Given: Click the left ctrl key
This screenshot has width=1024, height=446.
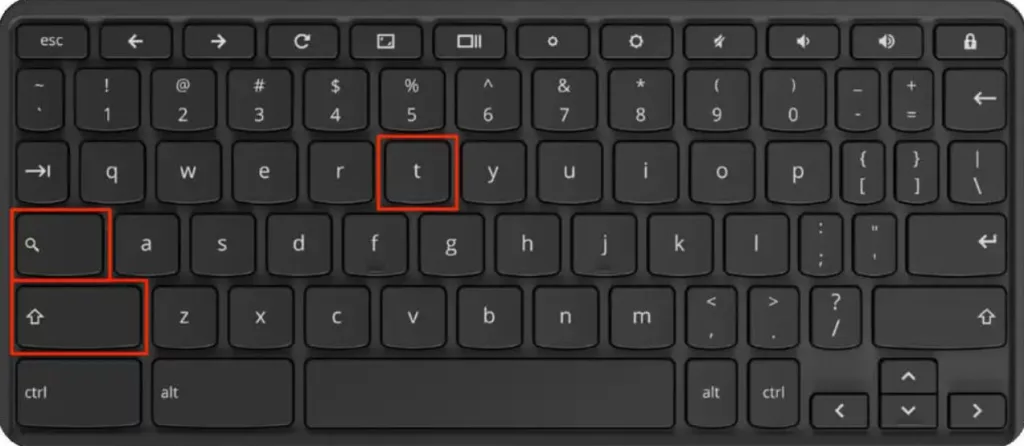Looking at the screenshot, I should click(79, 393).
